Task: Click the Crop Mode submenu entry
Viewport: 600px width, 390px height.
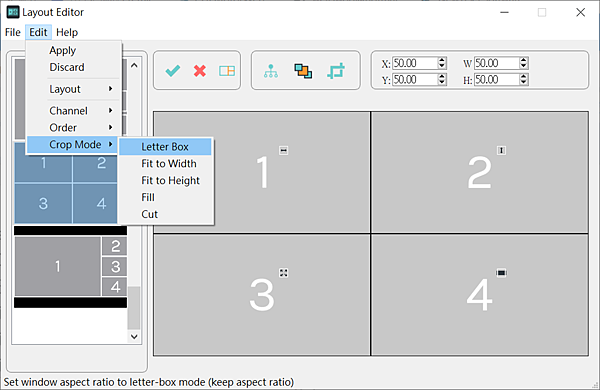Action: tap(73, 144)
